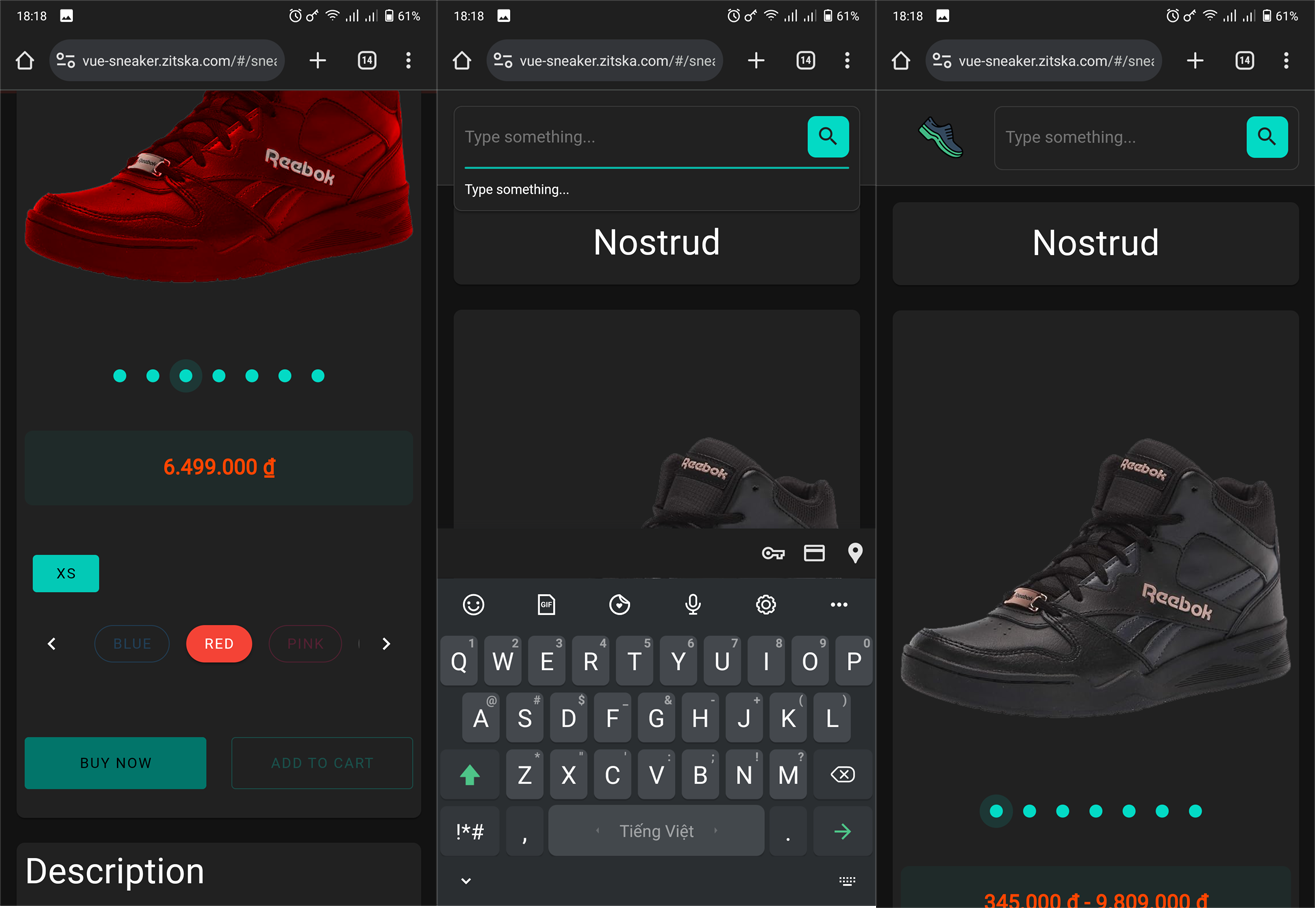Tap the keyboard go arrow key
1315x908 pixels.
pos(843,831)
